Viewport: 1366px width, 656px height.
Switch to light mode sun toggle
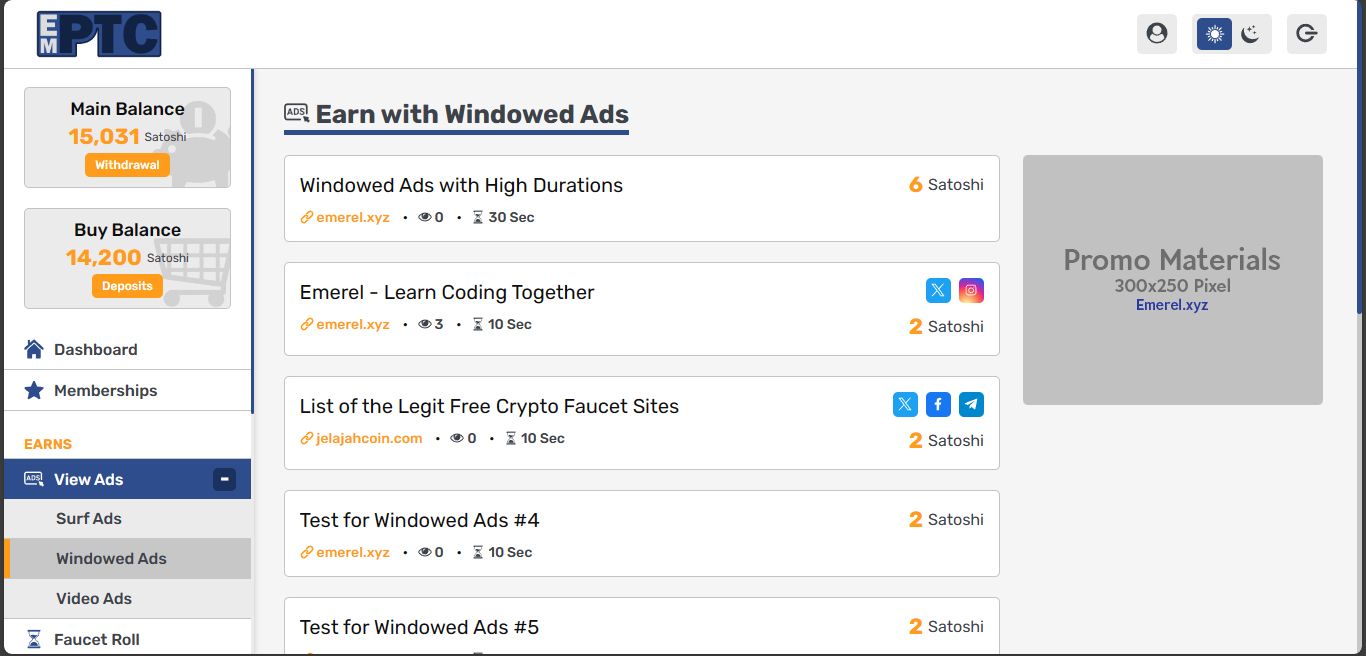click(x=1215, y=34)
